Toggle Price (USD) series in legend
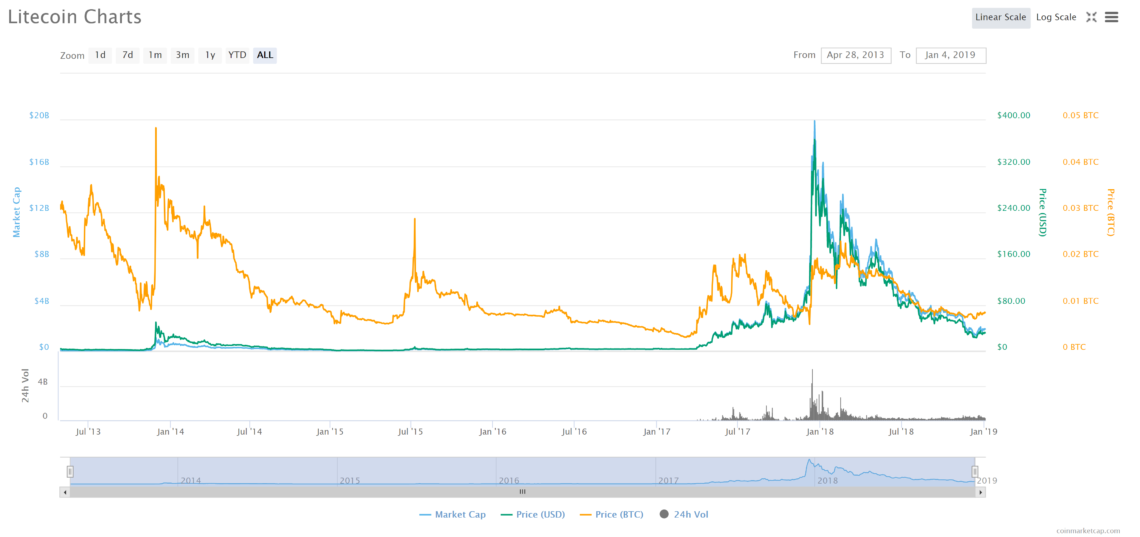 (x=533, y=514)
